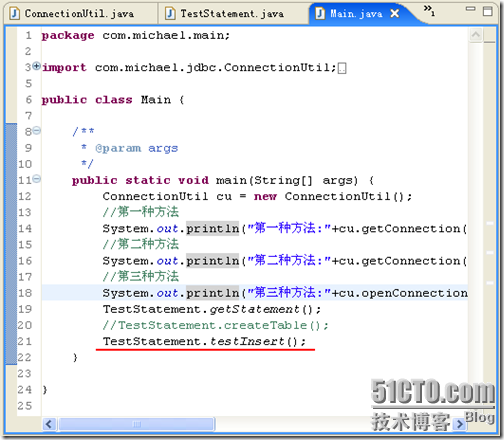Viewport: 504px width, 440px height.
Task: Click line number 25 in the gutter
Action: point(25,406)
